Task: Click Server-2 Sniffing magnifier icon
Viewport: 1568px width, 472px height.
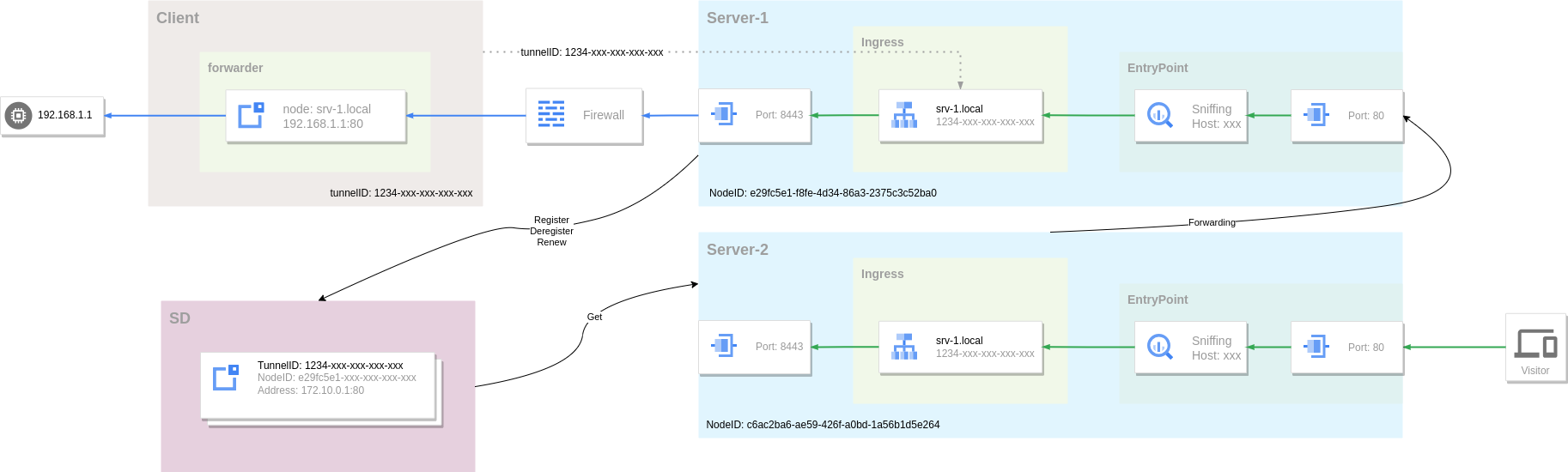Action: pyautogui.click(x=1160, y=347)
